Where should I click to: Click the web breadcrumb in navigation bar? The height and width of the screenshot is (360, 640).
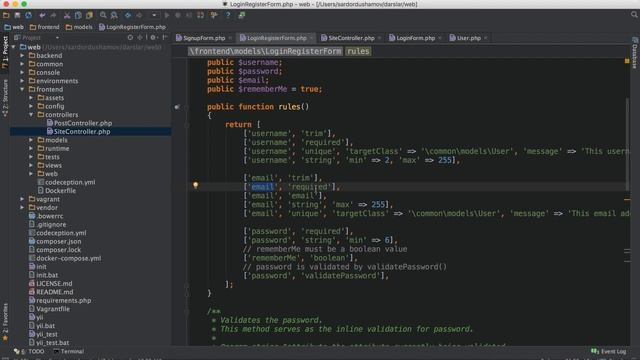14,27
